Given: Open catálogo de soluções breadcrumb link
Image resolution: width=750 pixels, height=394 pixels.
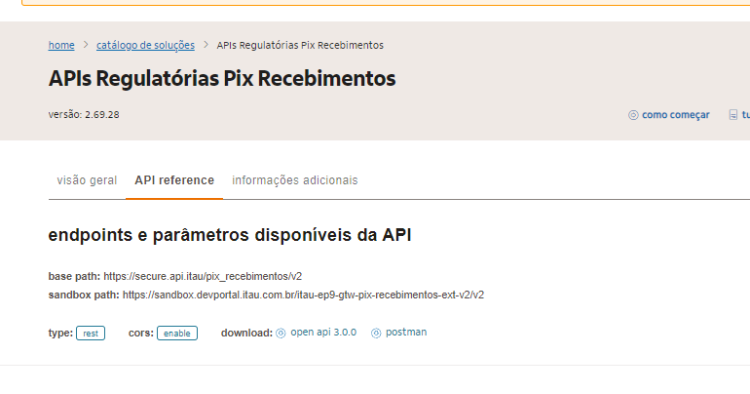Looking at the screenshot, I should (x=145, y=45).
